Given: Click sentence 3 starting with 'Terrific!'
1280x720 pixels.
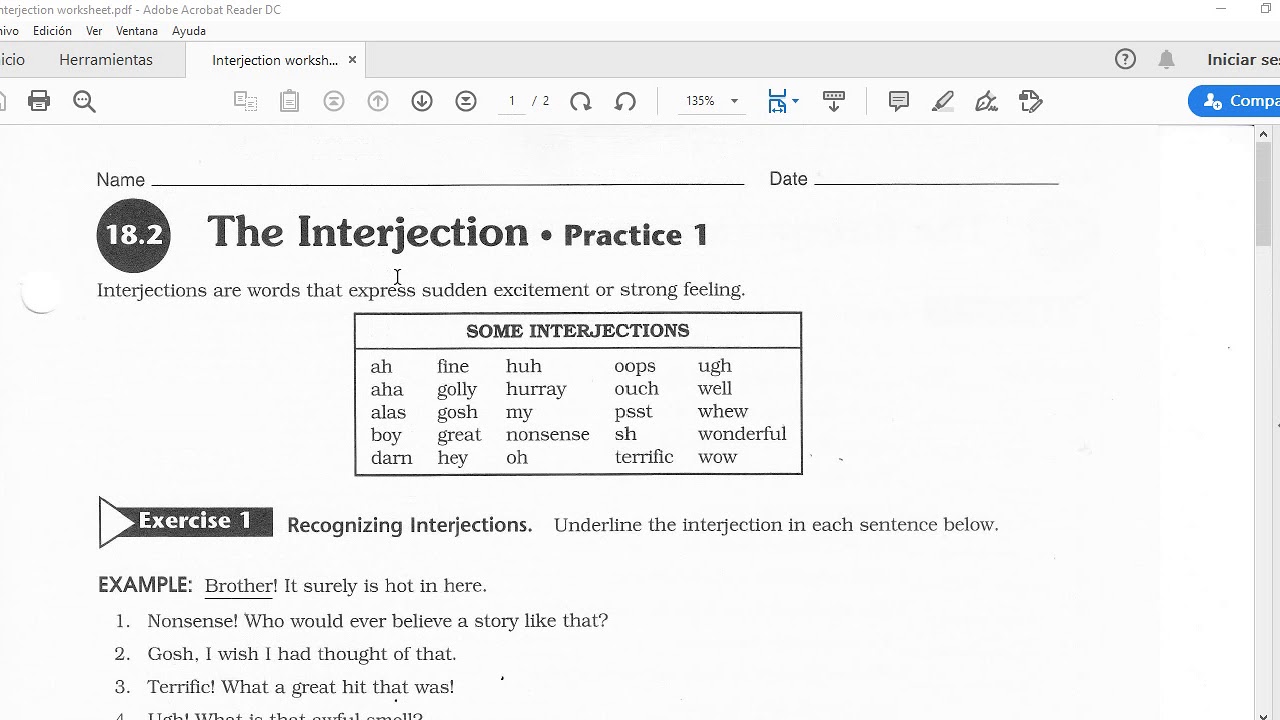Looking at the screenshot, I should (300, 687).
